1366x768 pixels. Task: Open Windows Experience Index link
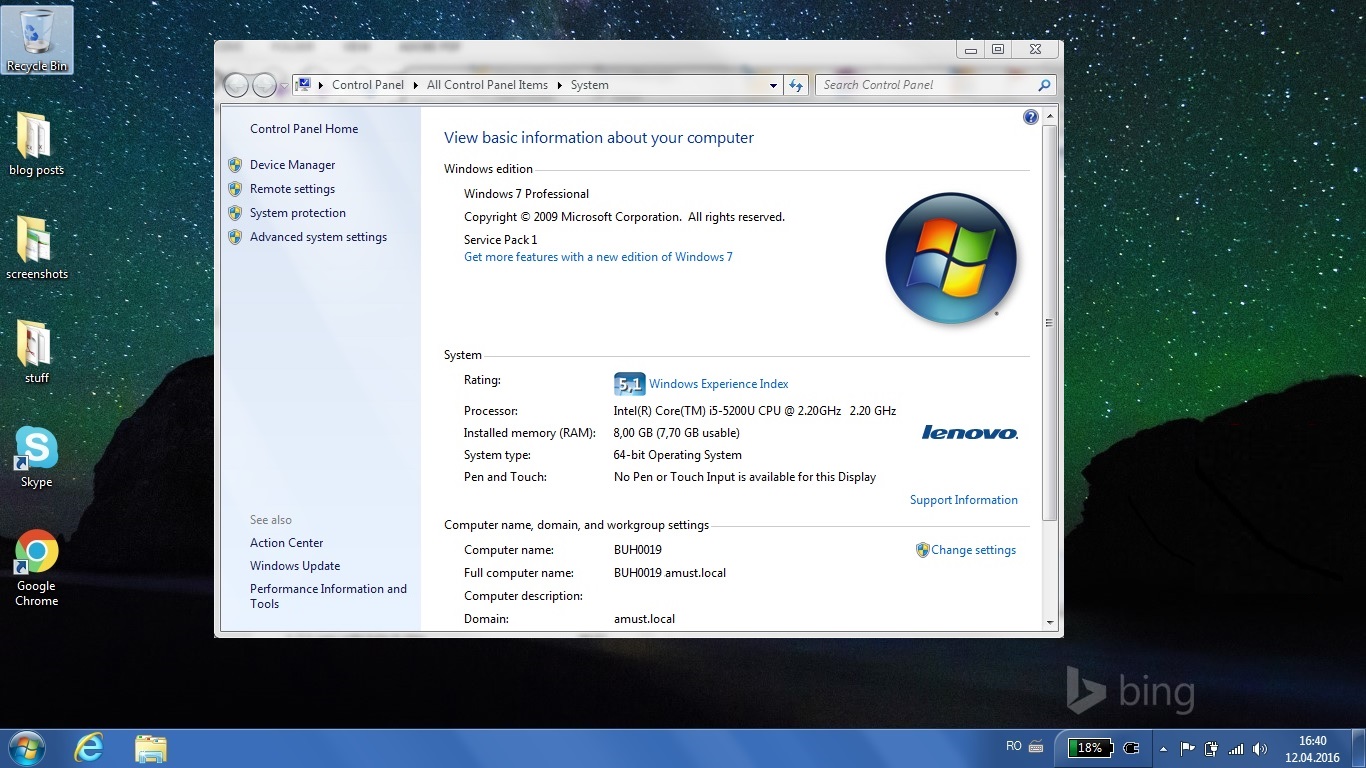click(x=718, y=384)
